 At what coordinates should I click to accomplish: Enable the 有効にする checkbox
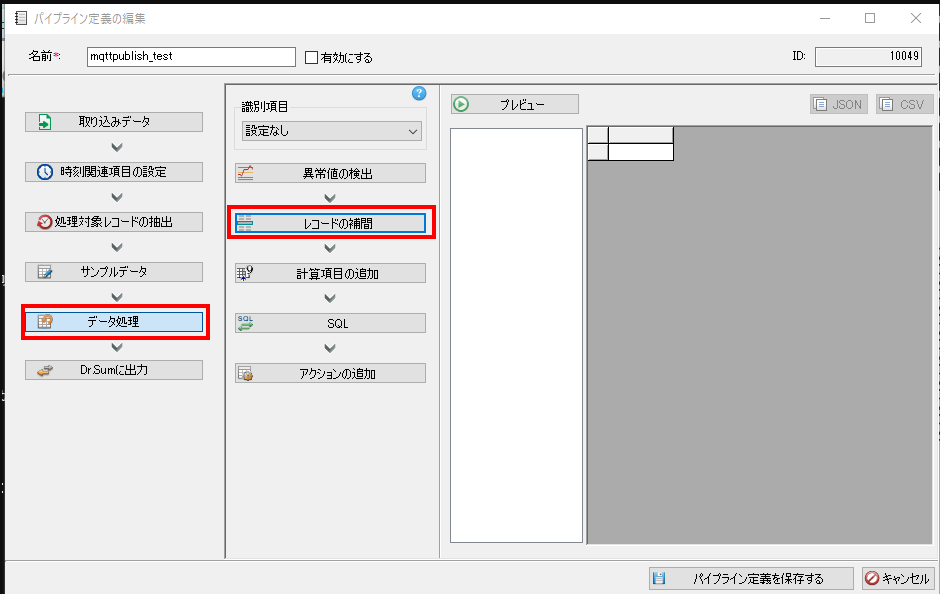tap(311, 58)
